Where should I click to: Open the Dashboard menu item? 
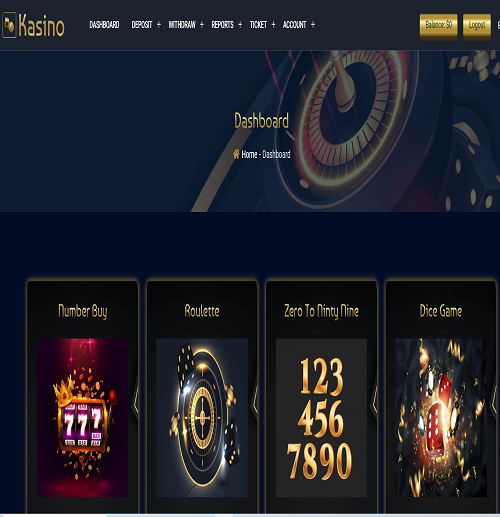point(104,25)
